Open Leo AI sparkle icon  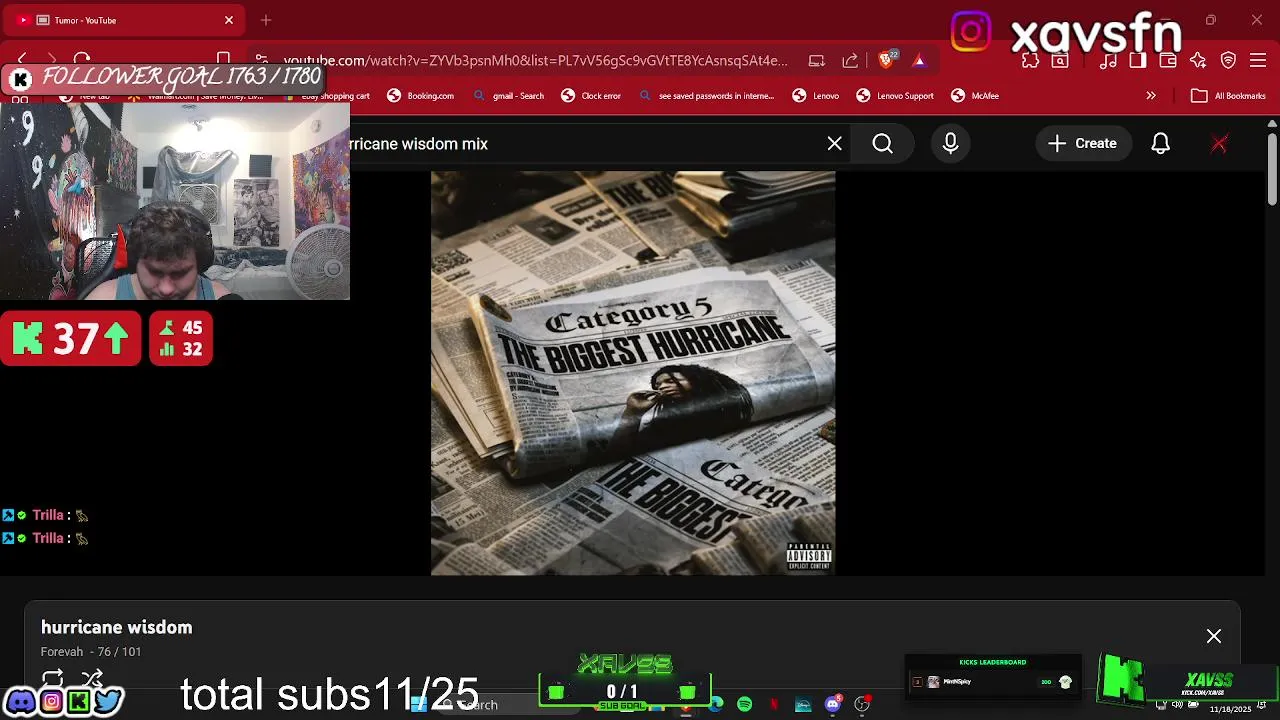point(1198,60)
